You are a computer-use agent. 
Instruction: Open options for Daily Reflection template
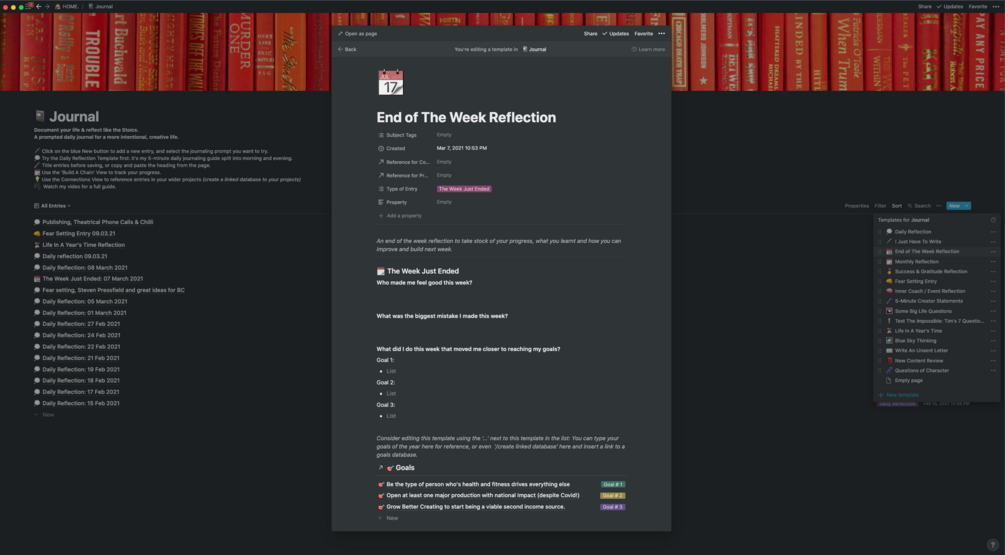coord(993,232)
